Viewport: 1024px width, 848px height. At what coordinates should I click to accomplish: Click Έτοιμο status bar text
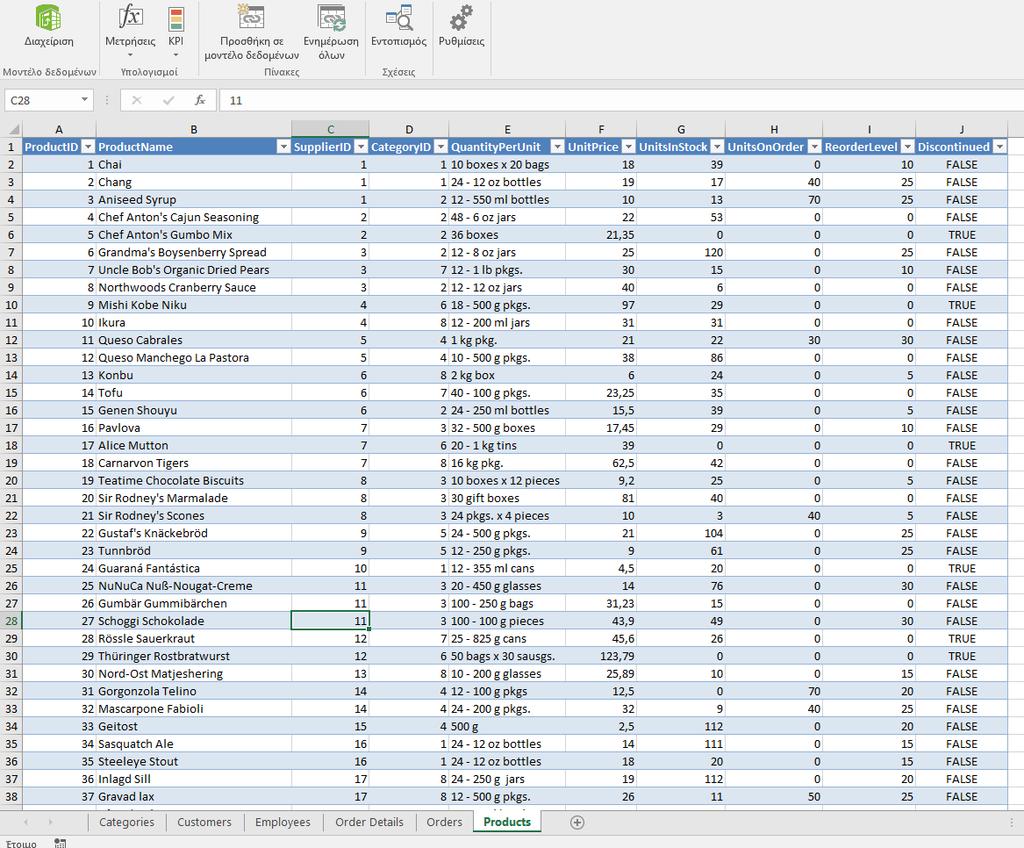(22, 843)
